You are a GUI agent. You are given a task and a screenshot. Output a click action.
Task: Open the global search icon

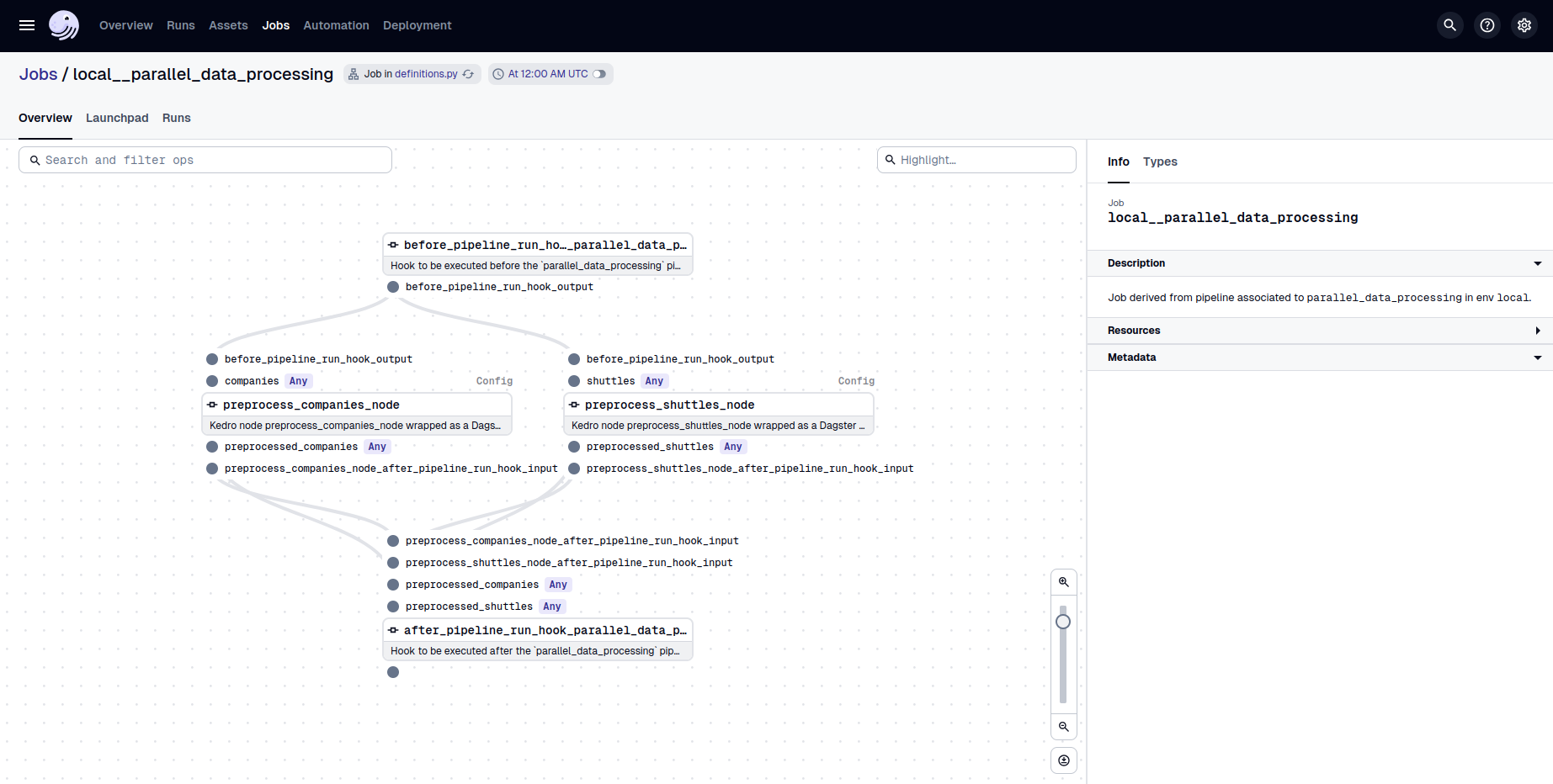(x=1450, y=25)
